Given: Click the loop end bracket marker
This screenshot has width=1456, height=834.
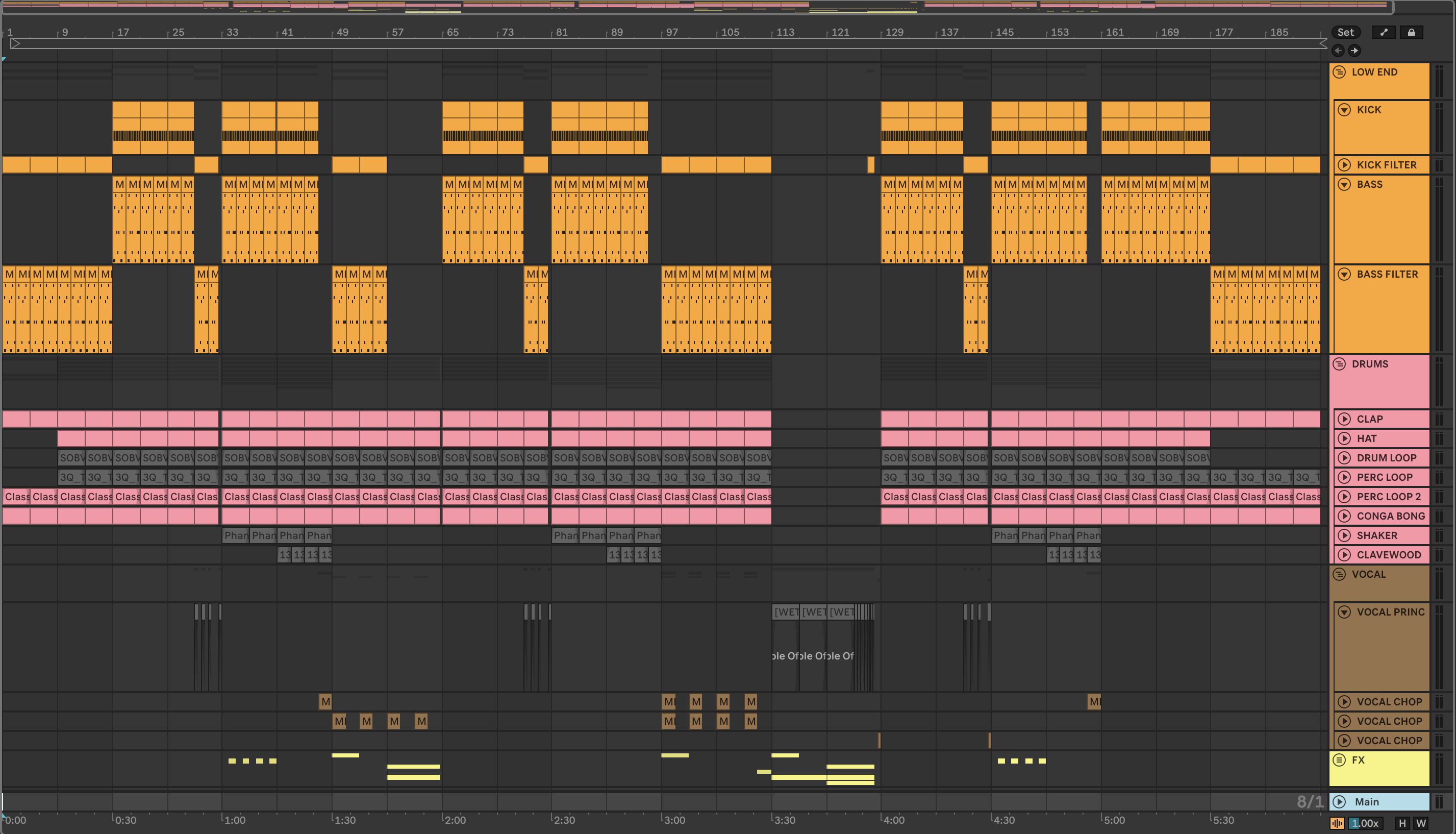Looking at the screenshot, I should click(x=1323, y=43).
